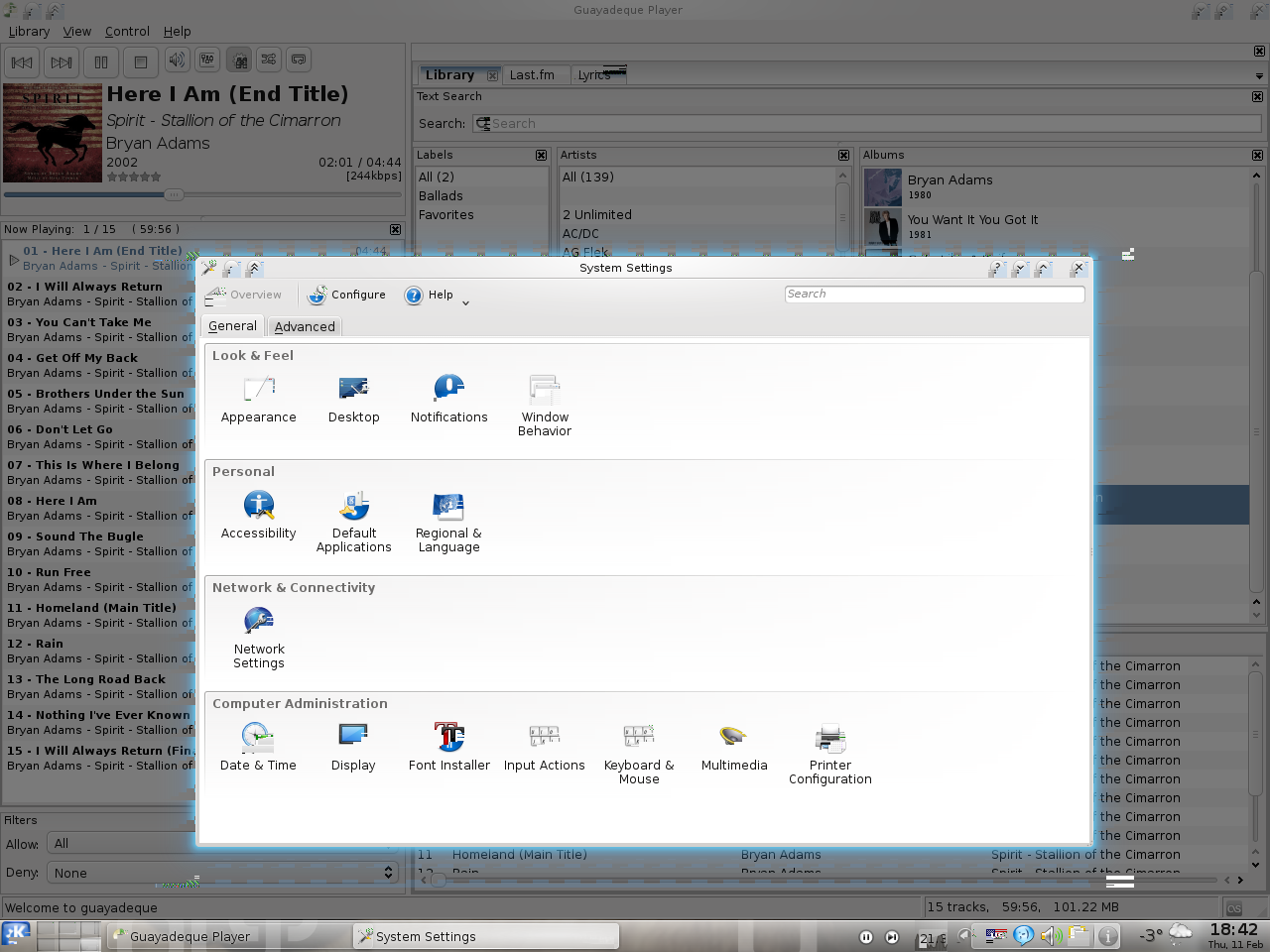Open Window Behavior settings
This screenshot has width=1270, height=952.
(x=545, y=406)
